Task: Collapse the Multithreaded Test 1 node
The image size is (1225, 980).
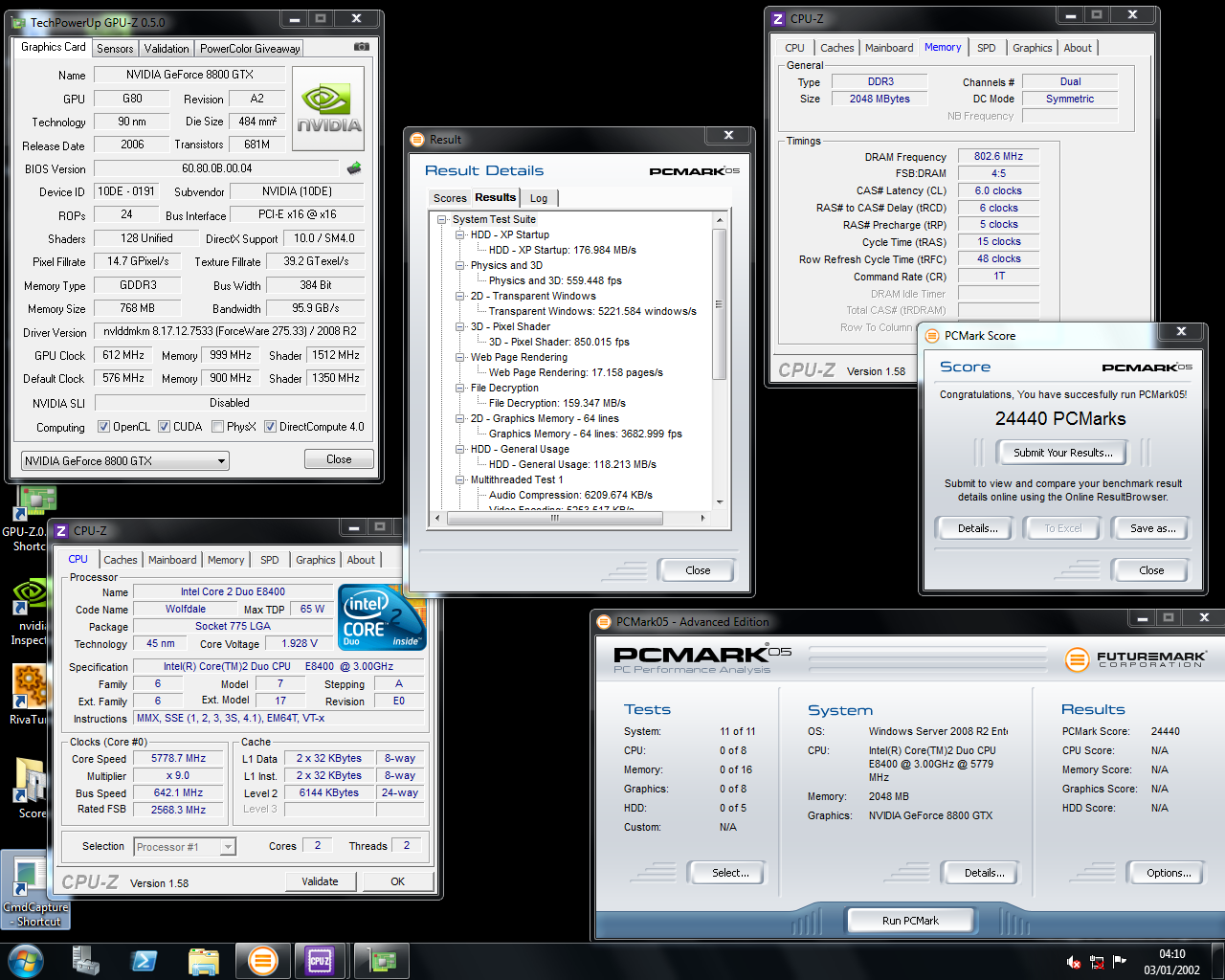Action: point(460,479)
